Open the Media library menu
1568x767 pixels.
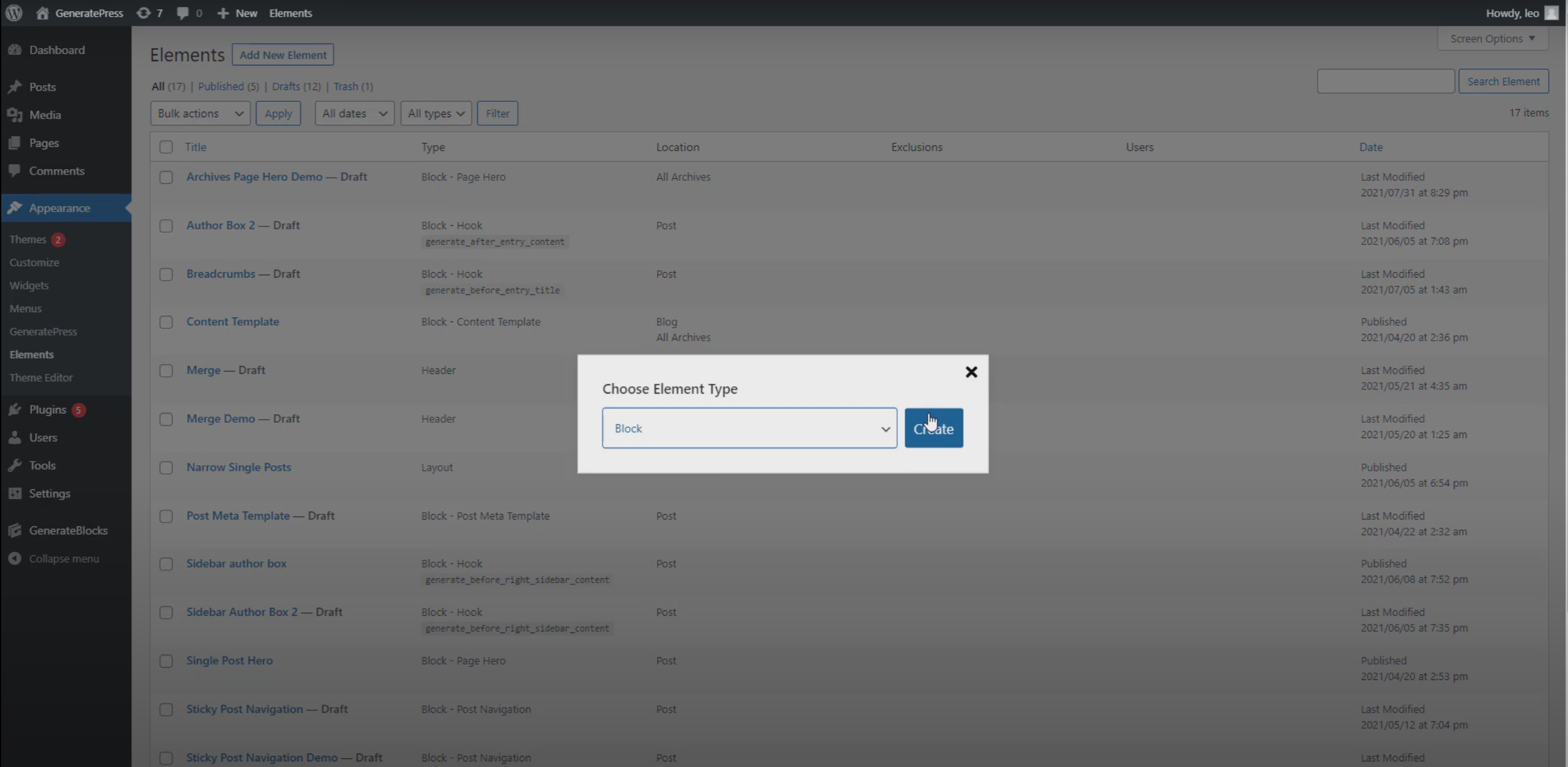tap(44, 115)
